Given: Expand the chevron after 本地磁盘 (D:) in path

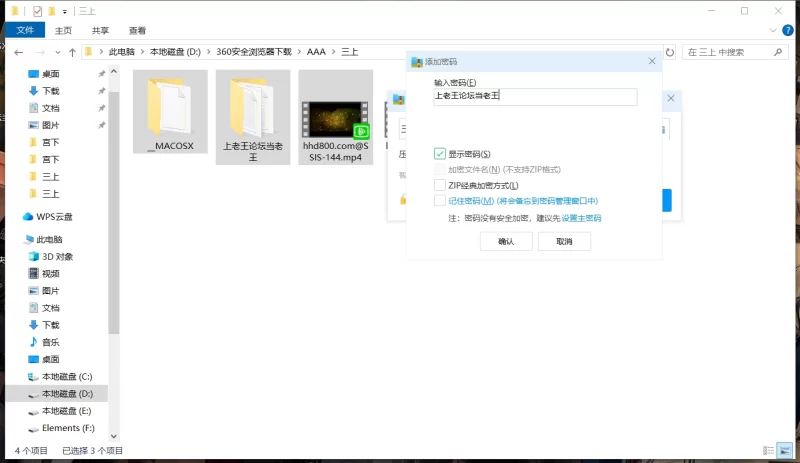Looking at the screenshot, I should pyautogui.click(x=209, y=52).
